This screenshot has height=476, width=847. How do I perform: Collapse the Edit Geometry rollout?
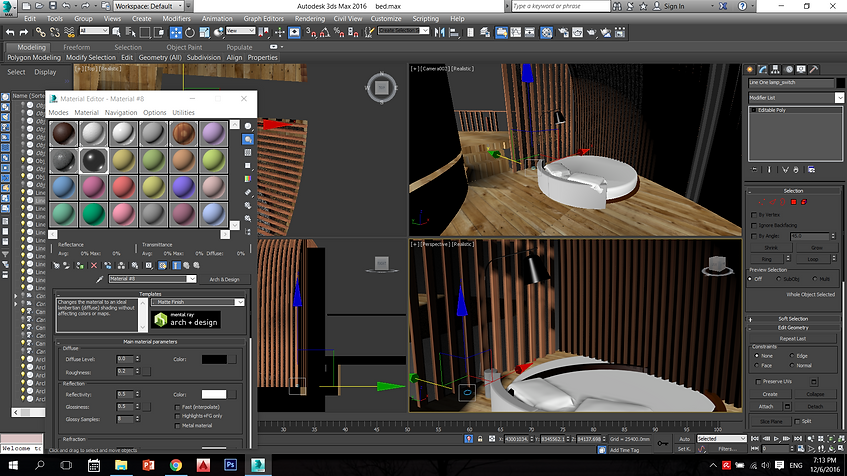point(793,327)
